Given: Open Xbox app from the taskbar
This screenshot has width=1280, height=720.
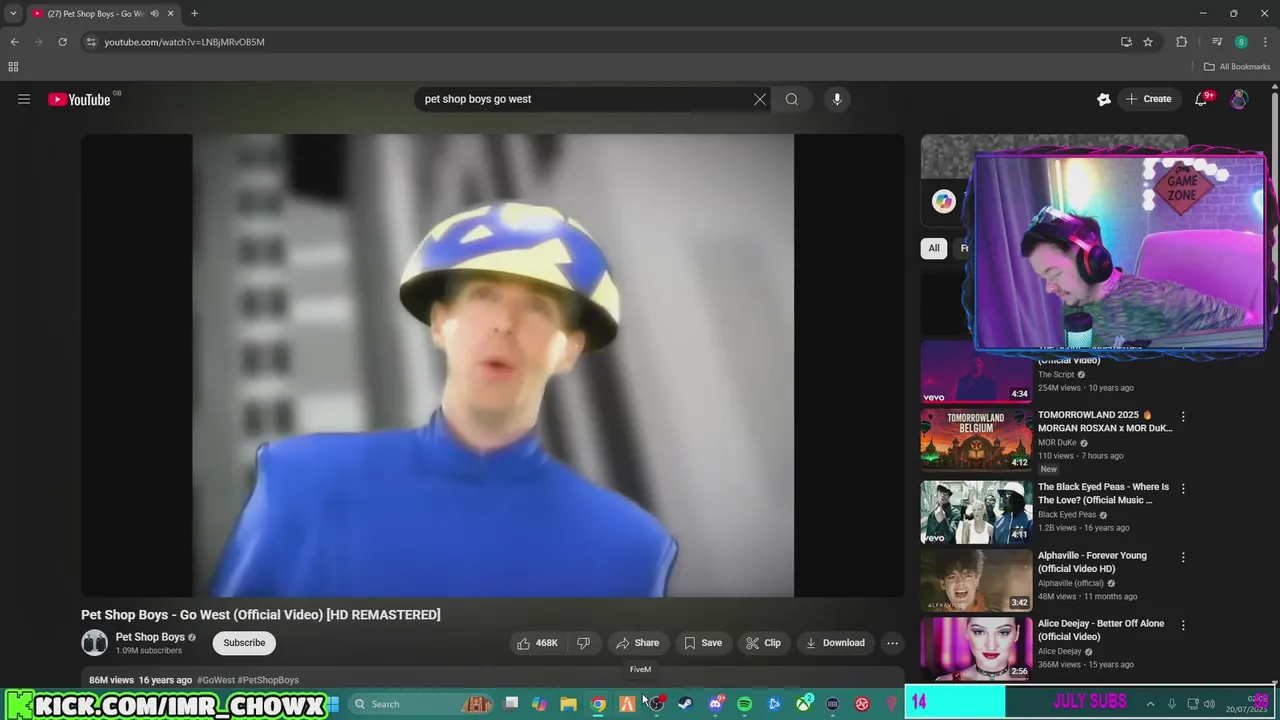Looking at the screenshot, I should point(803,704).
